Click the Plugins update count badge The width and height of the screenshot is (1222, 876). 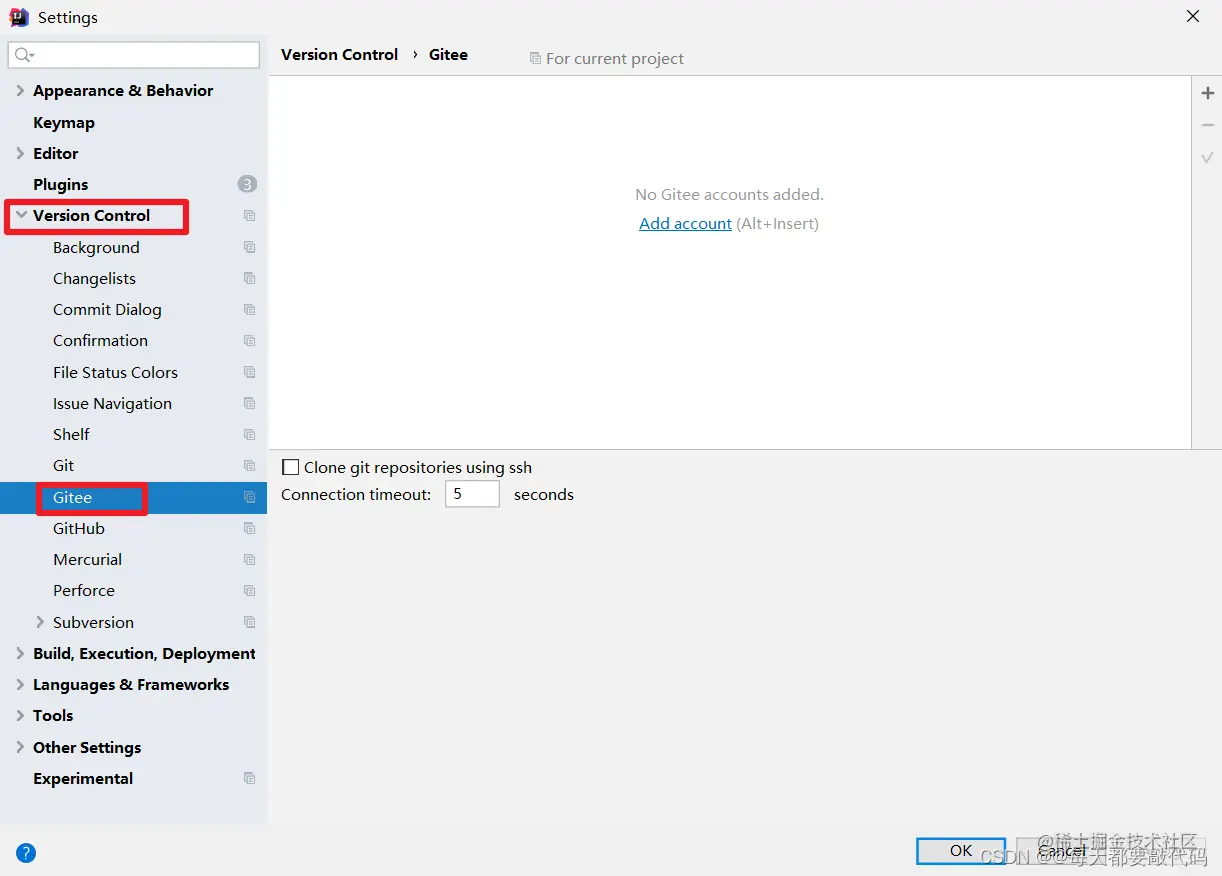[247, 184]
